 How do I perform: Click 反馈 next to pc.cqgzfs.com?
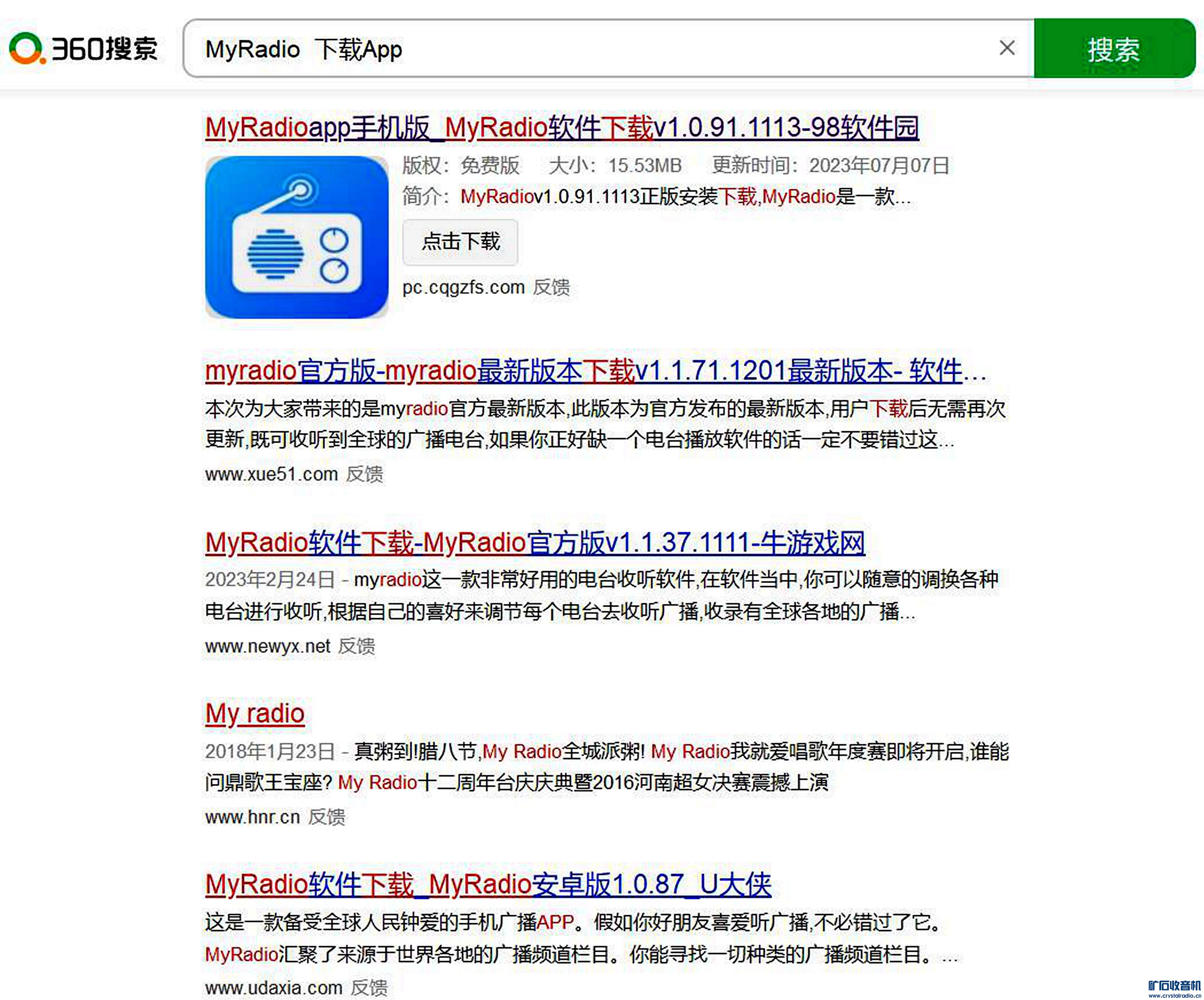551,287
